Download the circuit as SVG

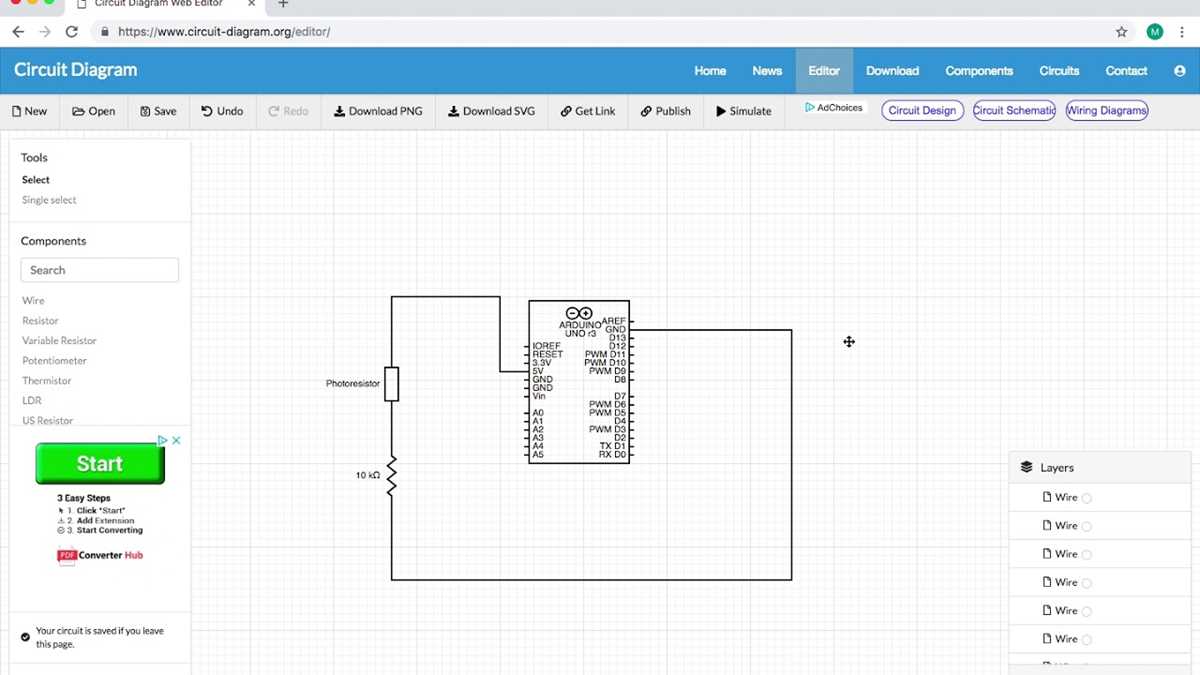click(x=492, y=111)
